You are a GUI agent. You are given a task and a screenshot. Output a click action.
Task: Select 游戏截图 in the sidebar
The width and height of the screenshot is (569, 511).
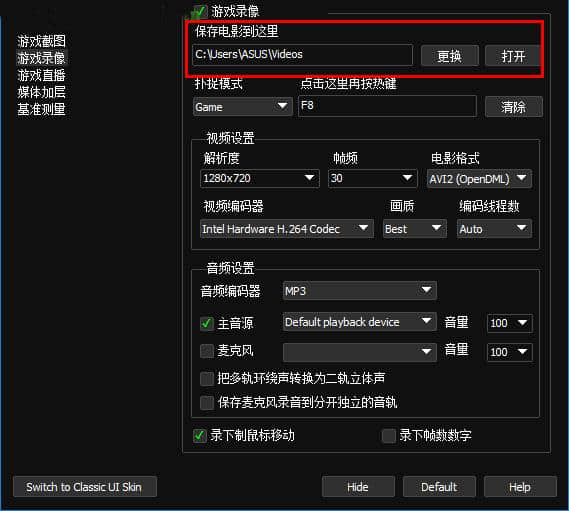tap(41, 41)
